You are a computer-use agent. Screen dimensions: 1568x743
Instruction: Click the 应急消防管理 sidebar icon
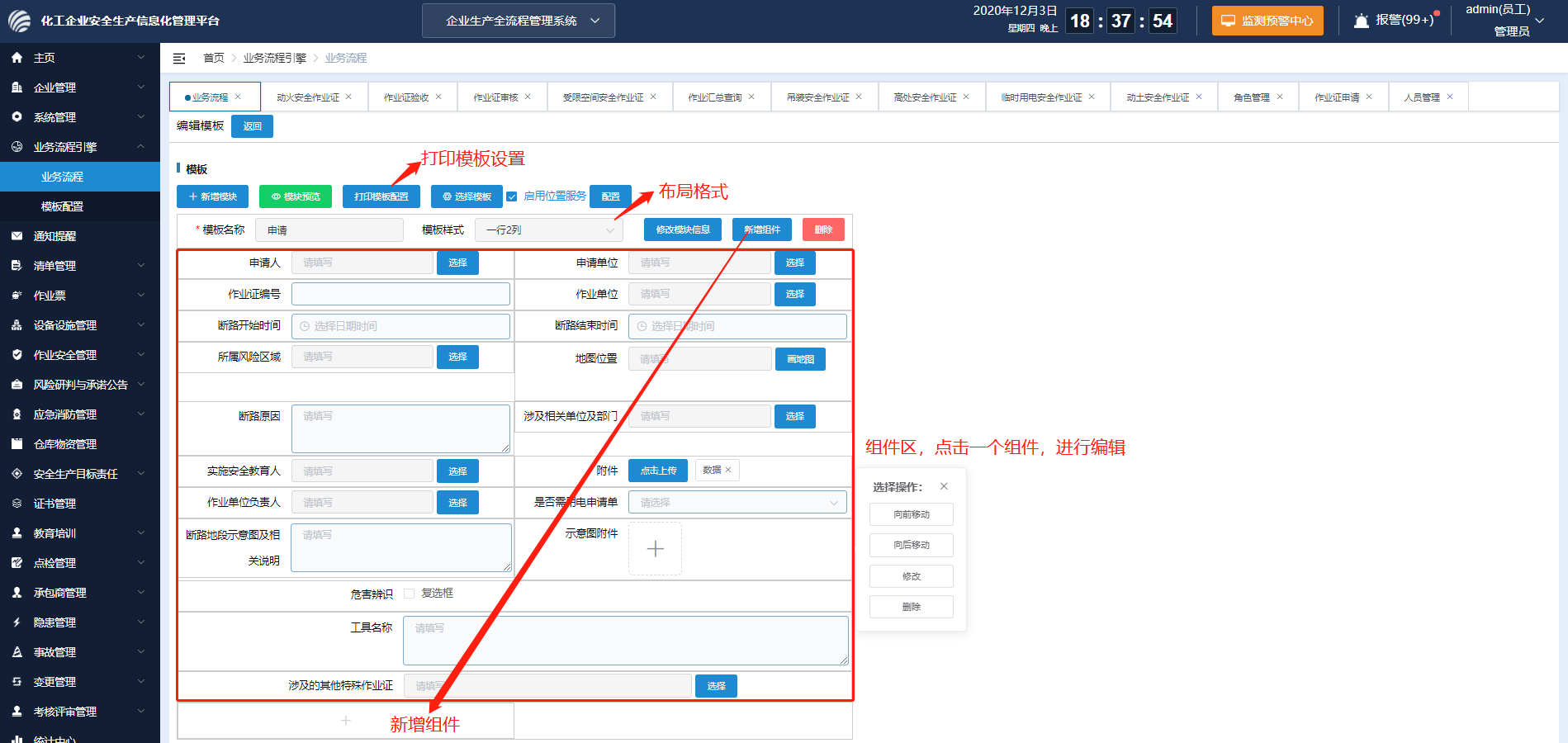coord(17,414)
